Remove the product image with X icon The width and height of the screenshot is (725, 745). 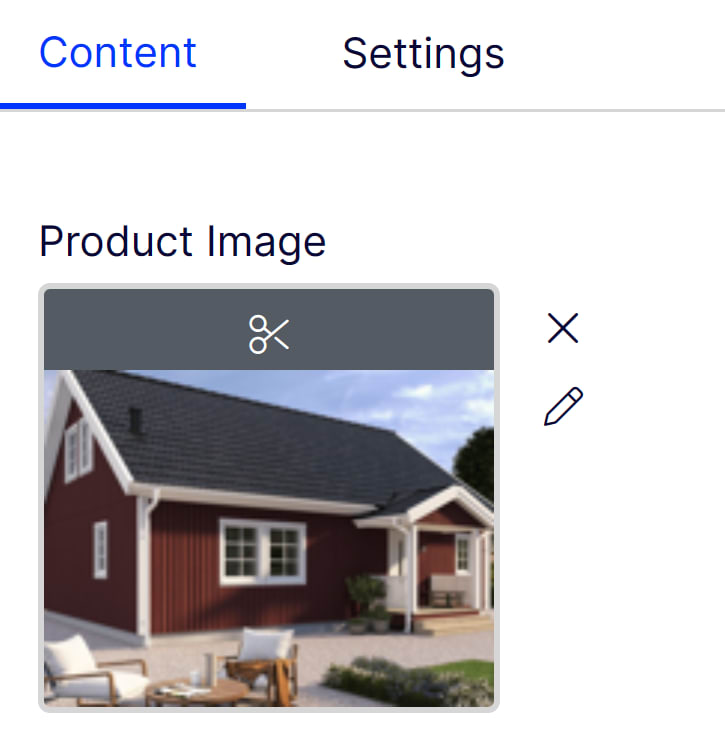point(563,328)
